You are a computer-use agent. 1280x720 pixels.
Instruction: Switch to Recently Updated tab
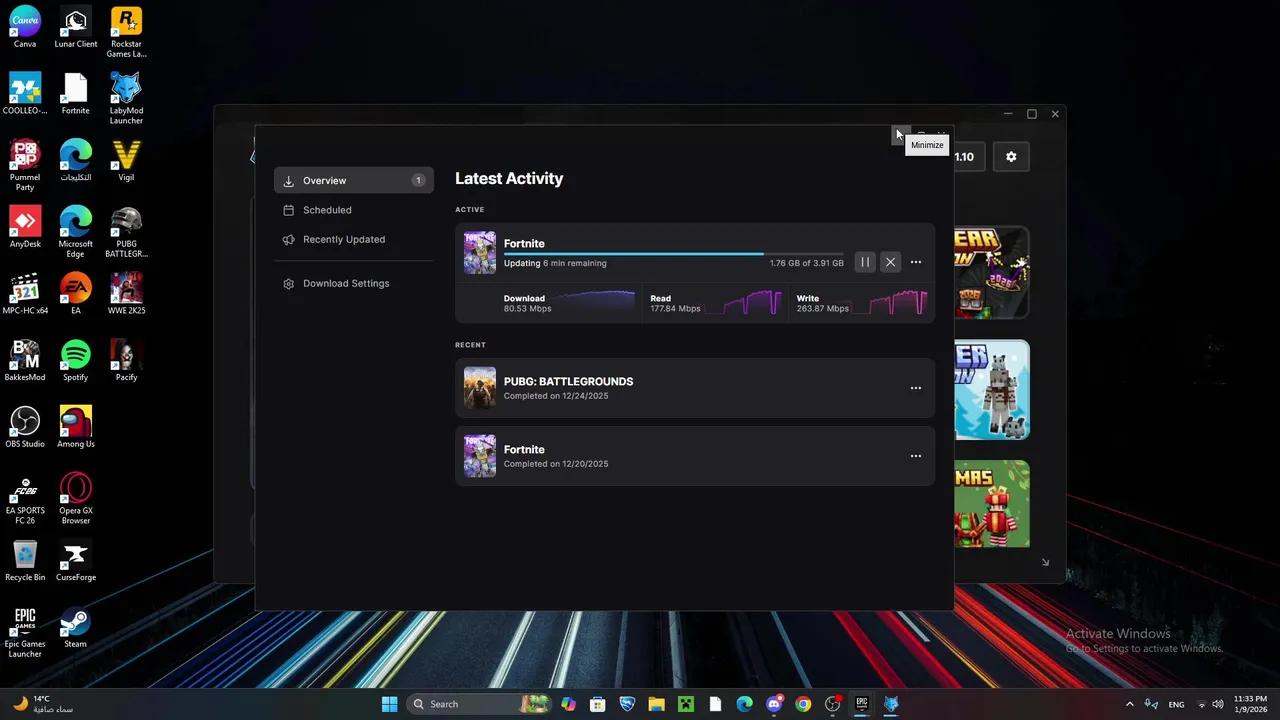pos(354,239)
